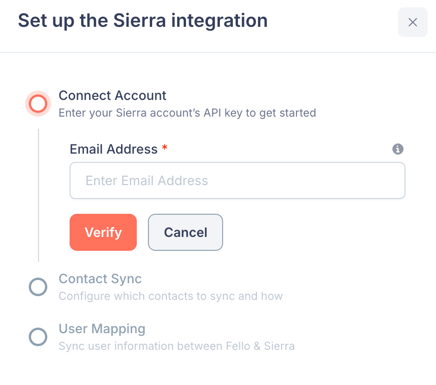Click the Email Address field label
This screenshot has width=436, height=385.
point(113,149)
